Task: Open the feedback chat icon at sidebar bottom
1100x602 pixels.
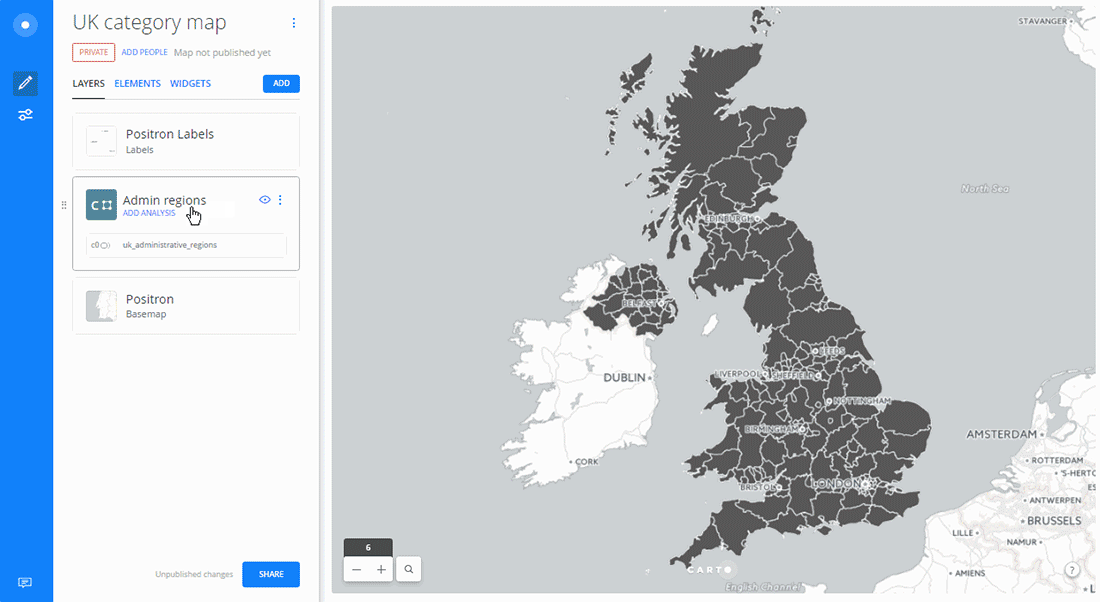Action: 25,581
